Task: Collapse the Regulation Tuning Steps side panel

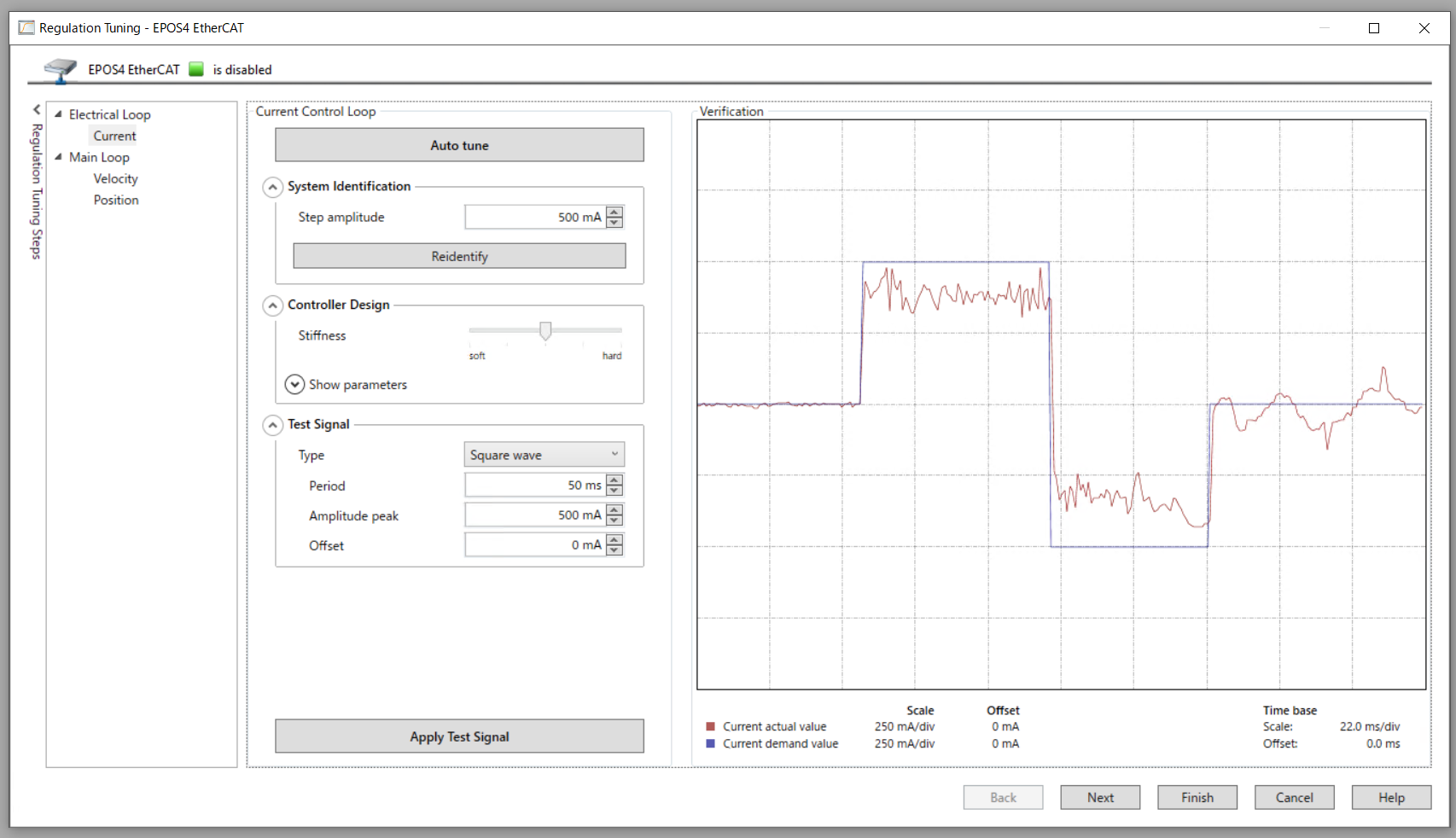Action: (x=37, y=109)
